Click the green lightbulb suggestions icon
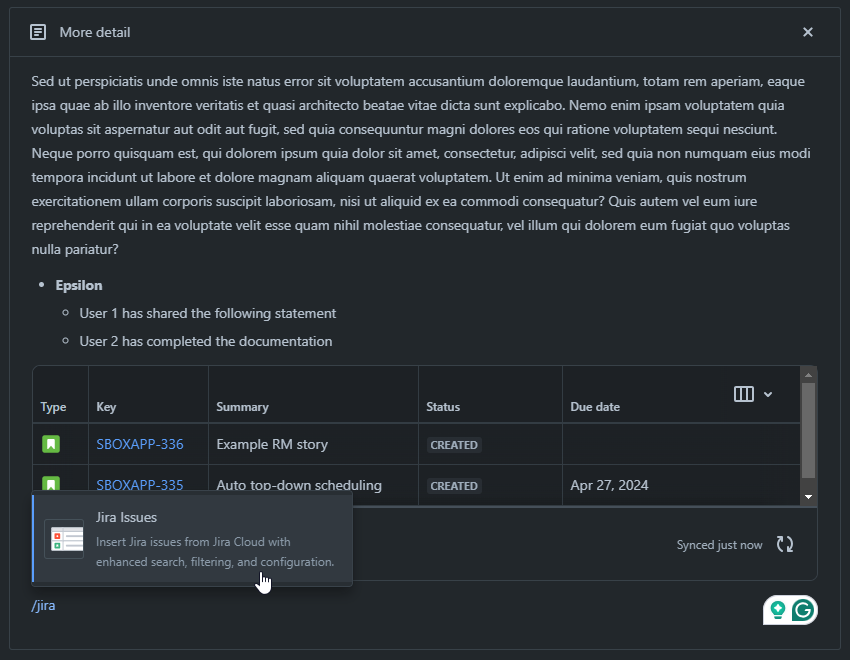Viewport: 850px width, 660px height. pos(778,610)
